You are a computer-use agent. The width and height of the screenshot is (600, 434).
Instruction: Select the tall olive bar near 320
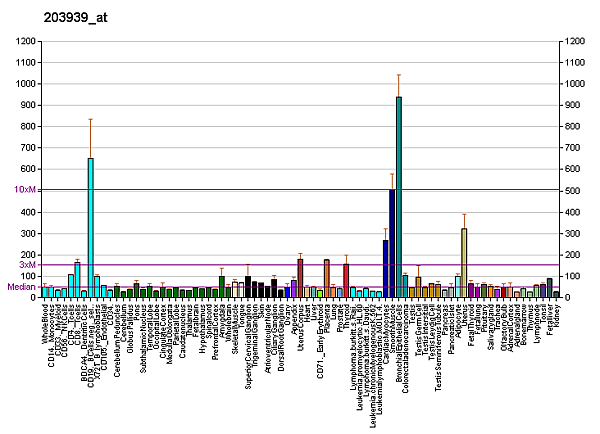(464, 263)
